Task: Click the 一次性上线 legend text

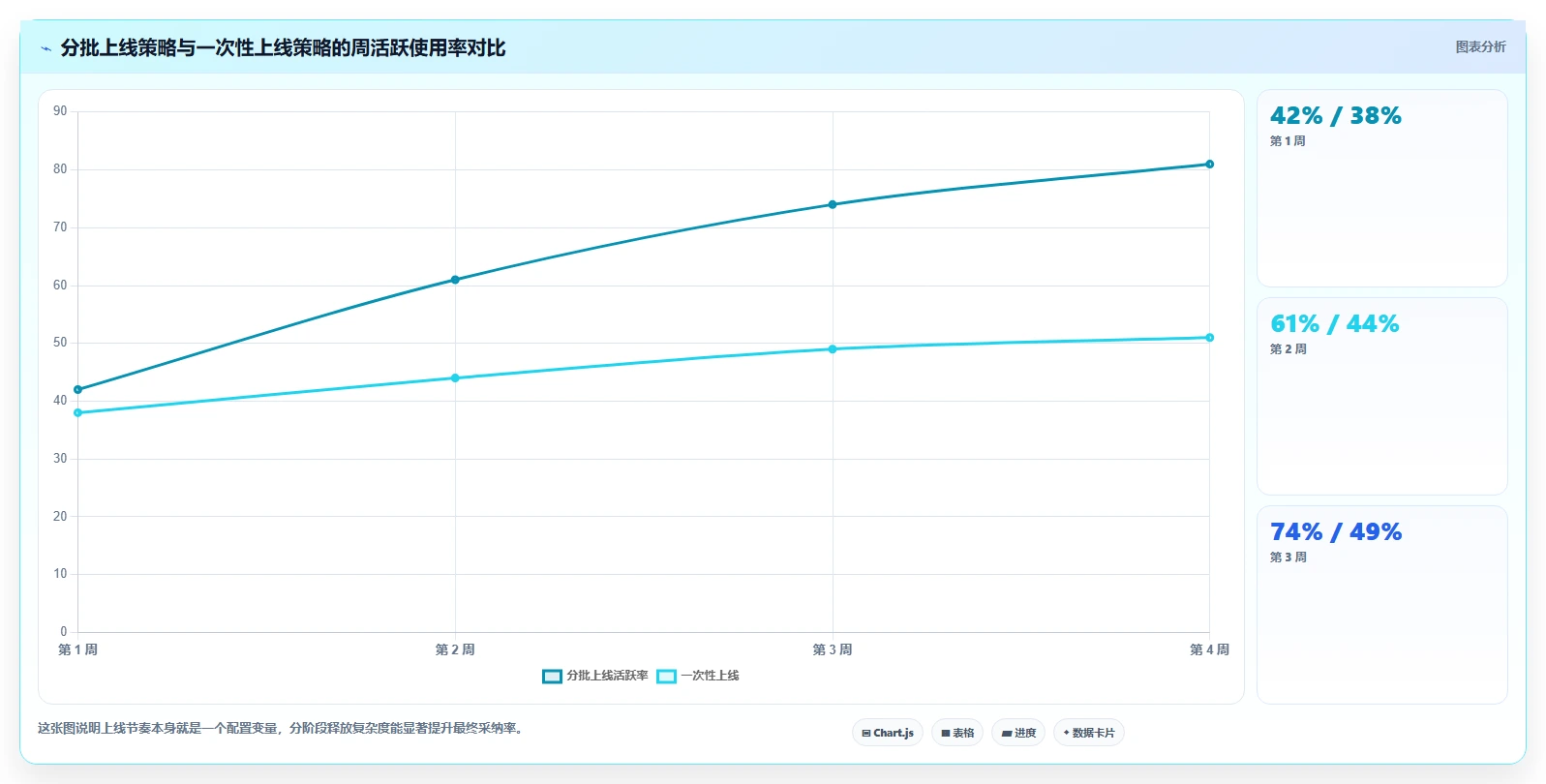Action: 710,676
